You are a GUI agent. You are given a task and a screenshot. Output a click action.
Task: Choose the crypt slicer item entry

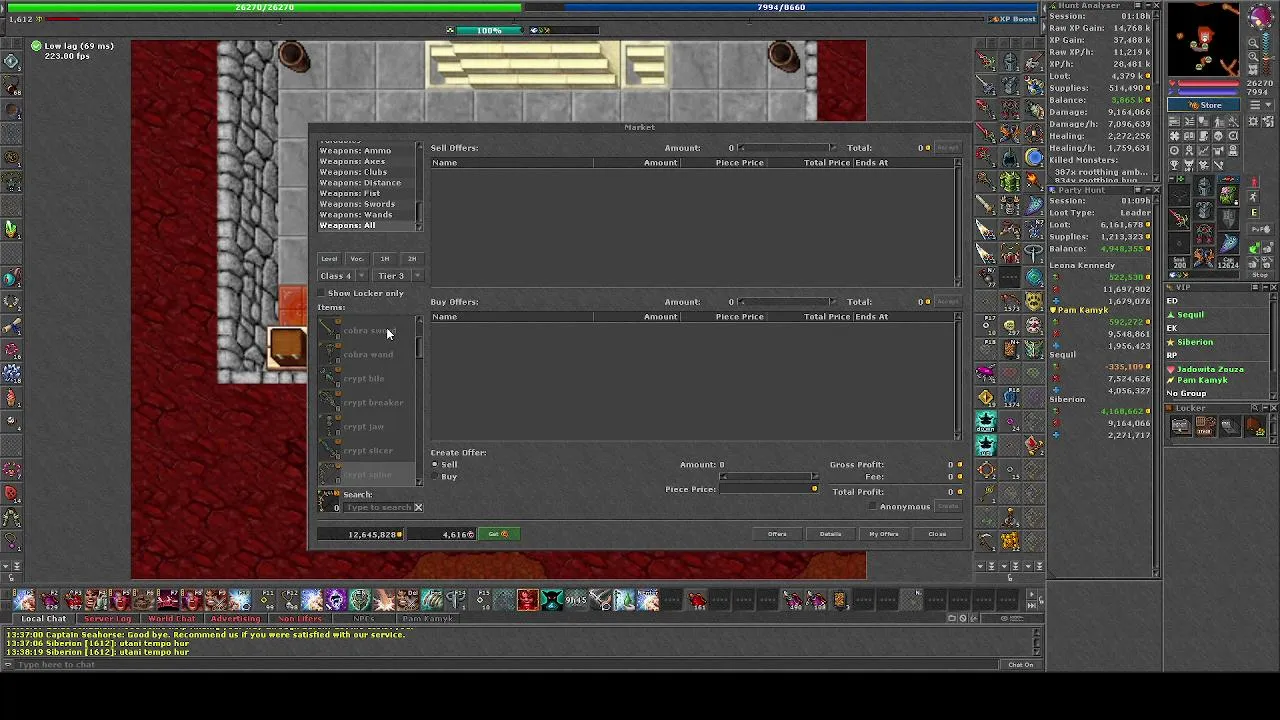point(366,451)
